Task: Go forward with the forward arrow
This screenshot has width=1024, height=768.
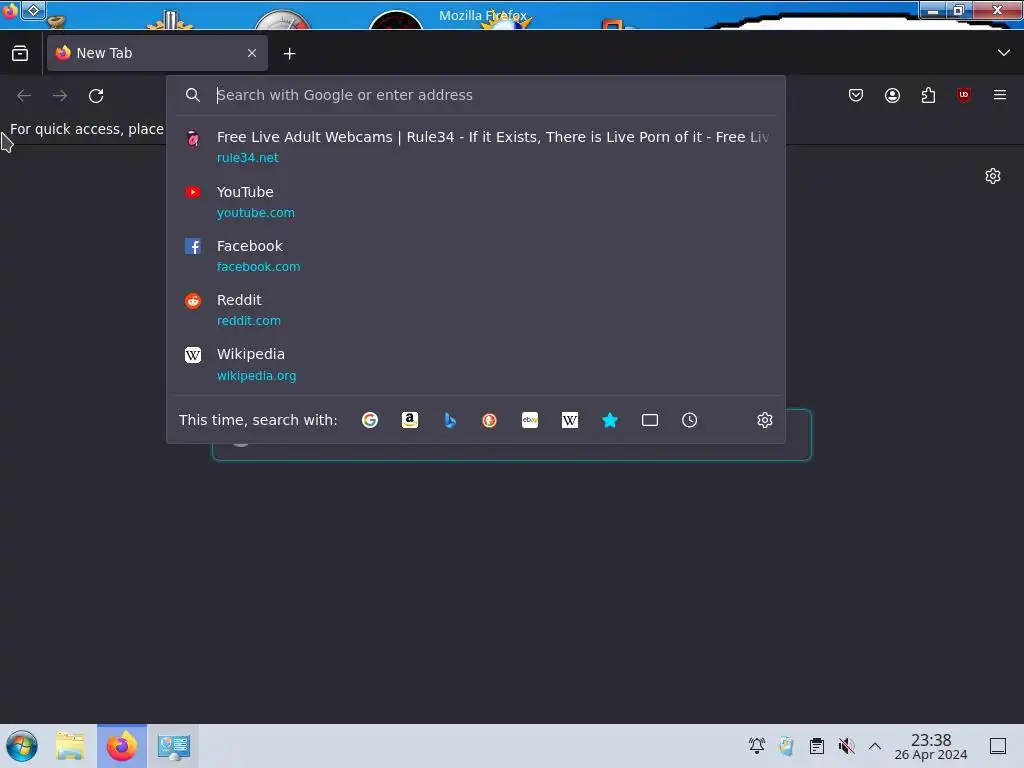Action: point(60,95)
